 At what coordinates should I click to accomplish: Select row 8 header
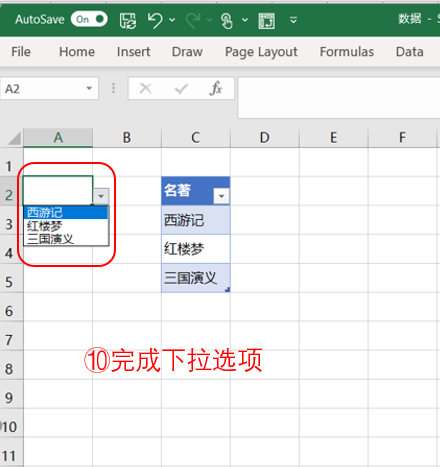[11, 365]
